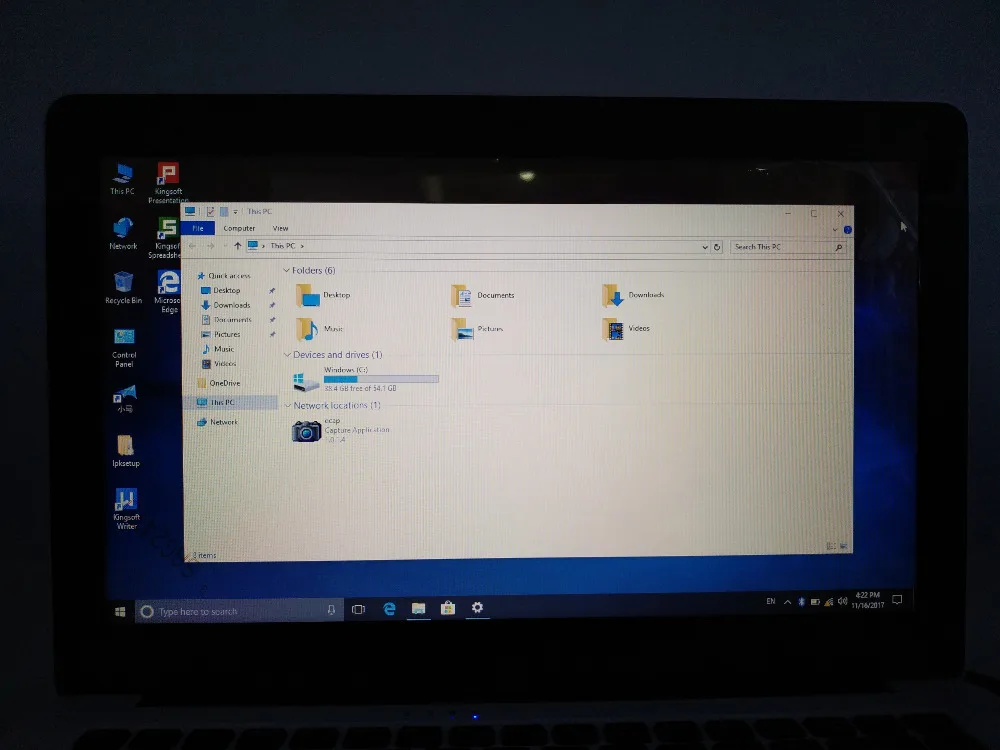
Task: Select Kingsoft Writer desktop shortcut
Action: (x=126, y=508)
